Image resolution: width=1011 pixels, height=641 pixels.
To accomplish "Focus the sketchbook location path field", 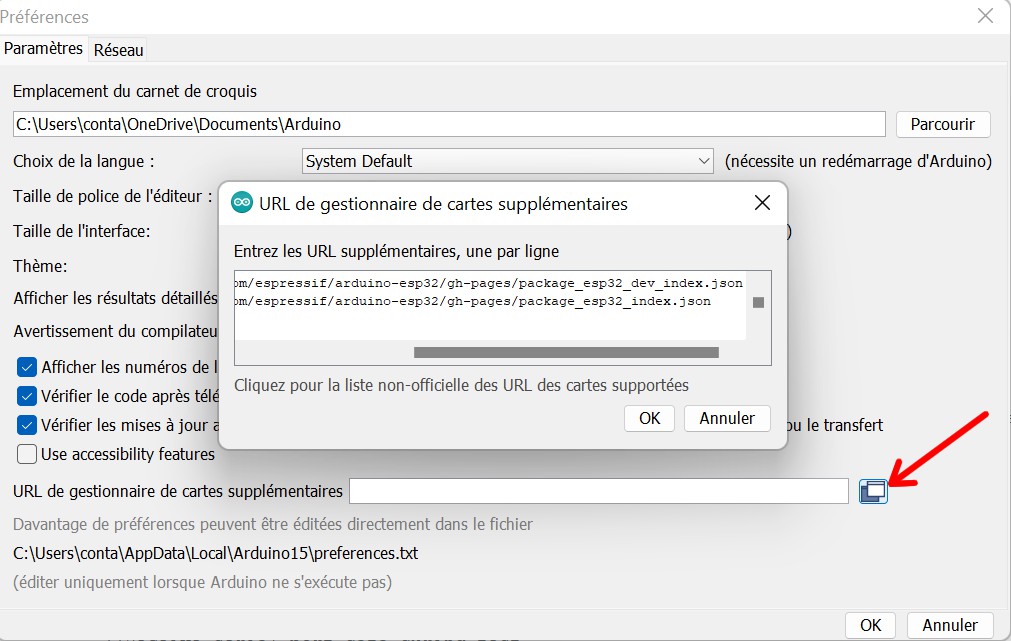I will 449,124.
